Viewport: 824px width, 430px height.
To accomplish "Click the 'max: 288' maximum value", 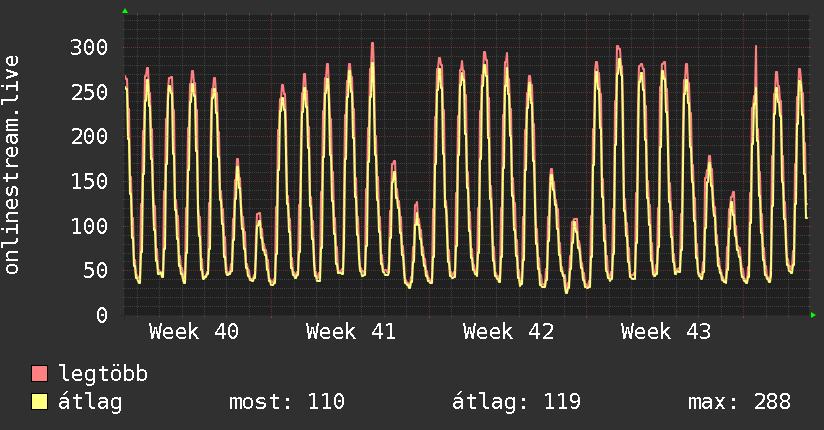I will [x=739, y=402].
